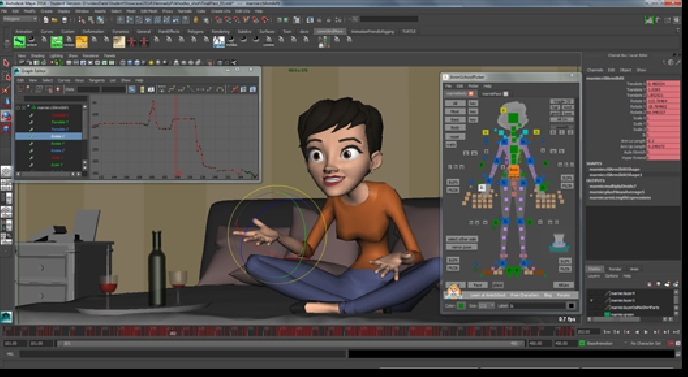
Task: Click the mirror pose button in picker
Action: click(x=462, y=247)
